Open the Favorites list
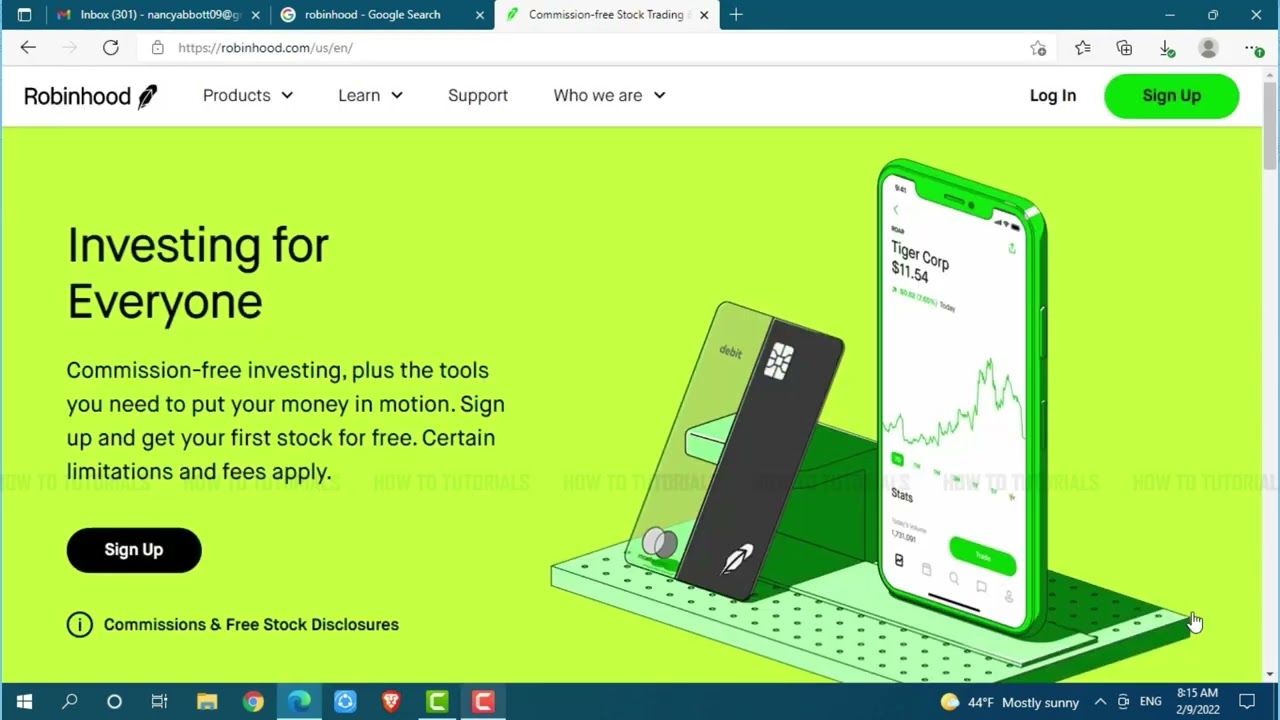Screen dimensions: 1280x720 (1082, 47)
